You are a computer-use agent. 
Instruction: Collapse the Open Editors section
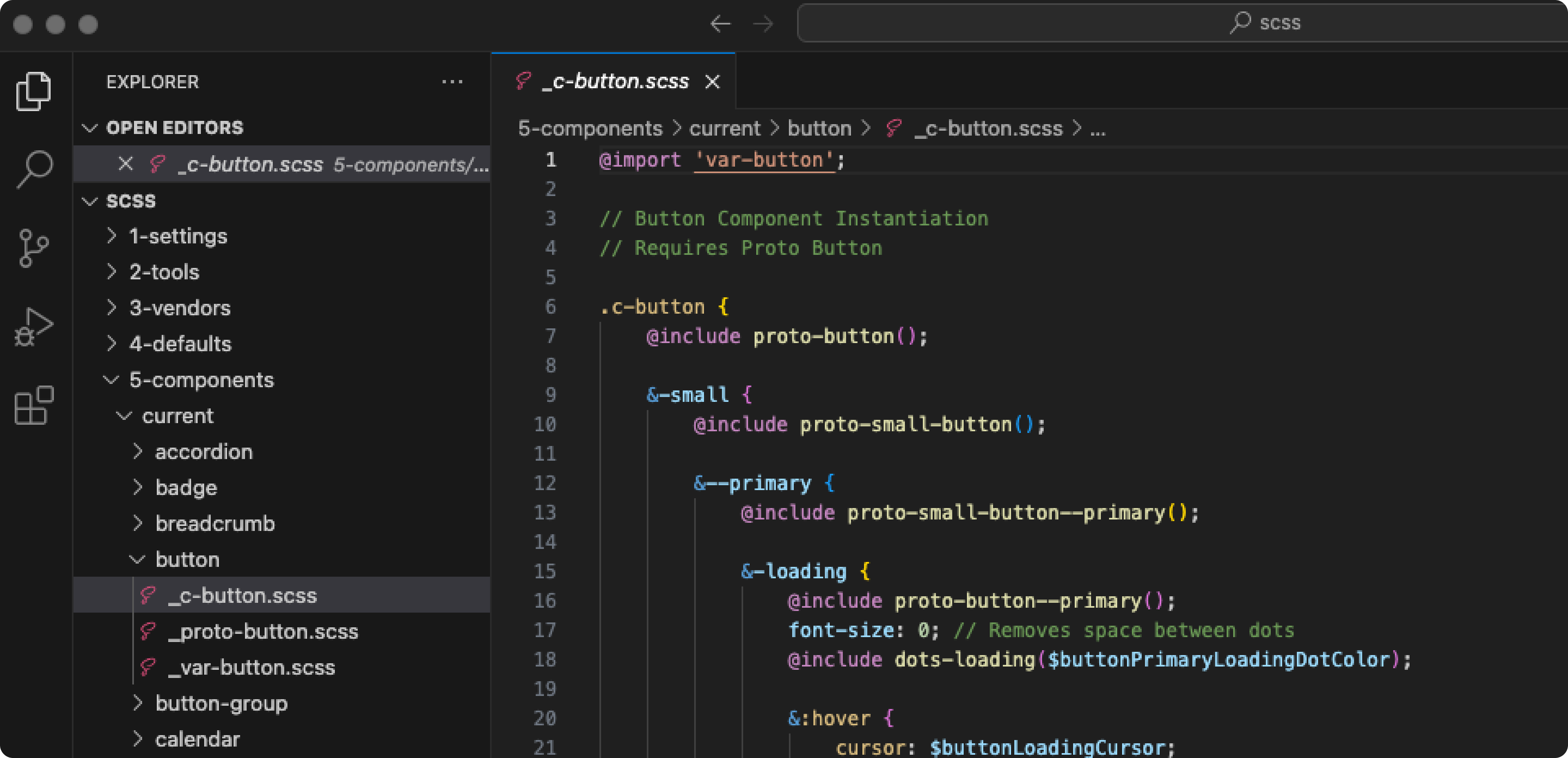90,128
